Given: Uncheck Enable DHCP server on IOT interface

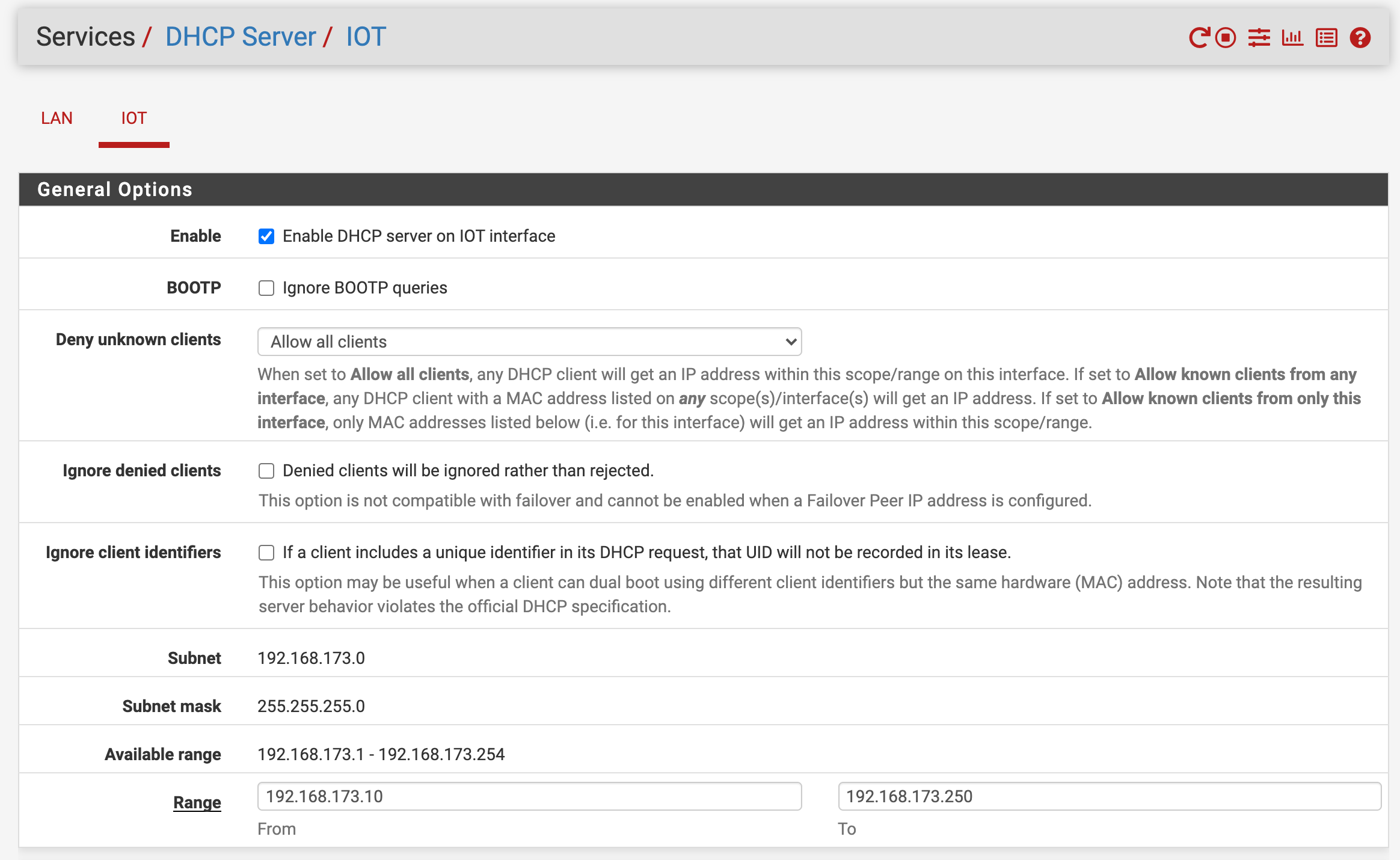Looking at the screenshot, I should click(x=266, y=236).
